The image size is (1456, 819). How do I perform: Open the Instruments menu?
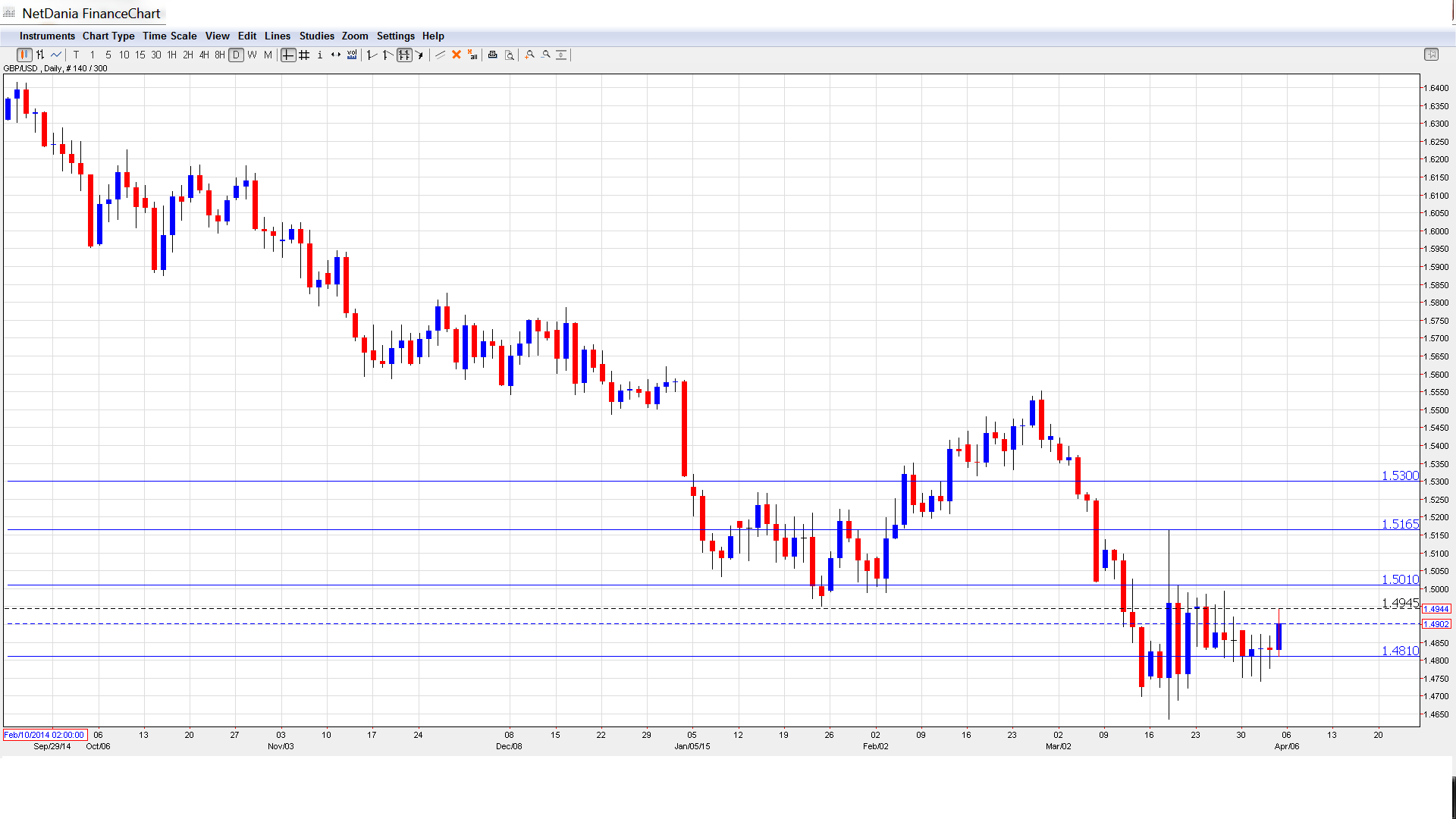click(47, 36)
